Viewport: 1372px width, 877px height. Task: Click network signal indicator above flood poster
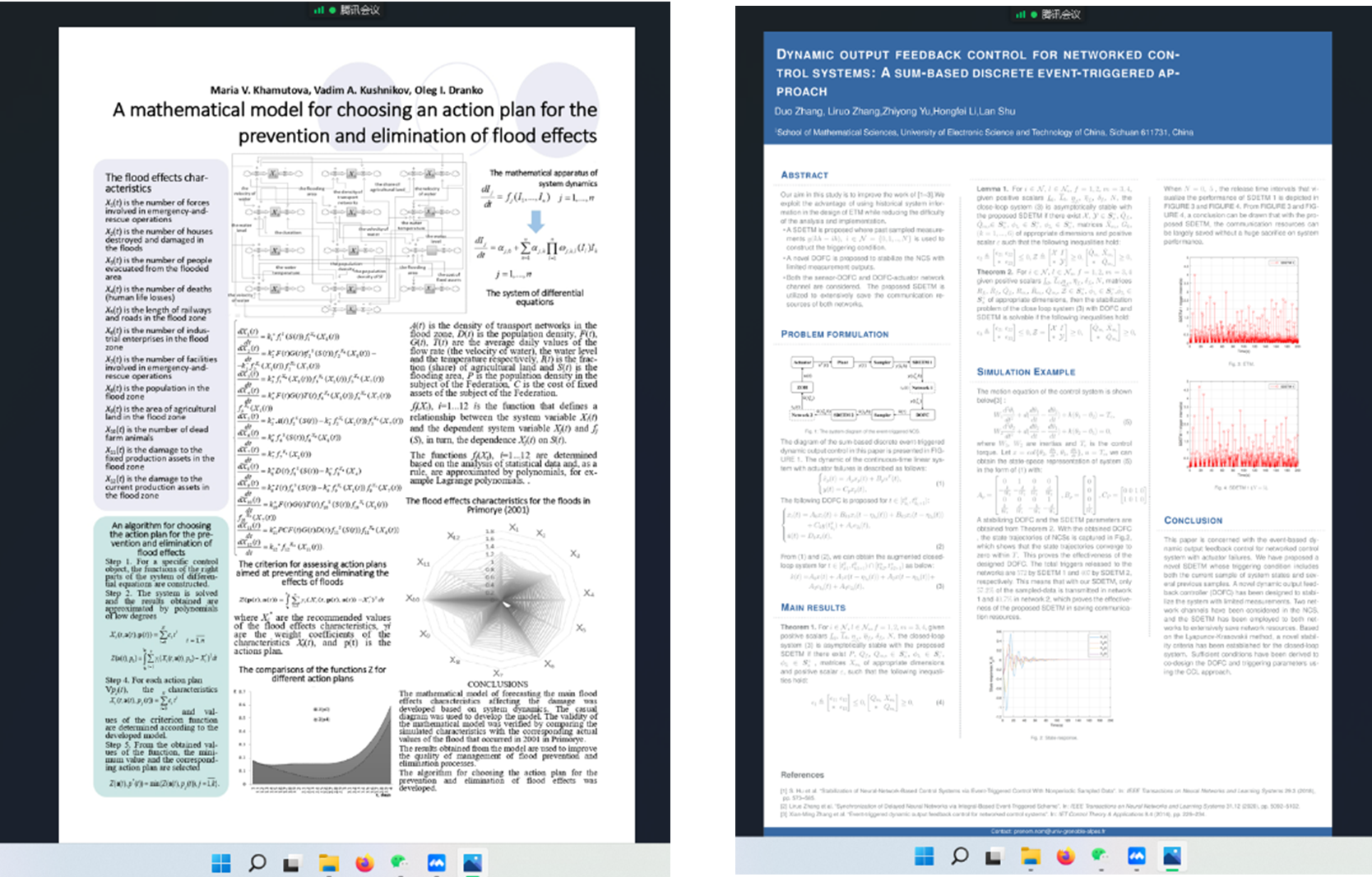(x=318, y=10)
